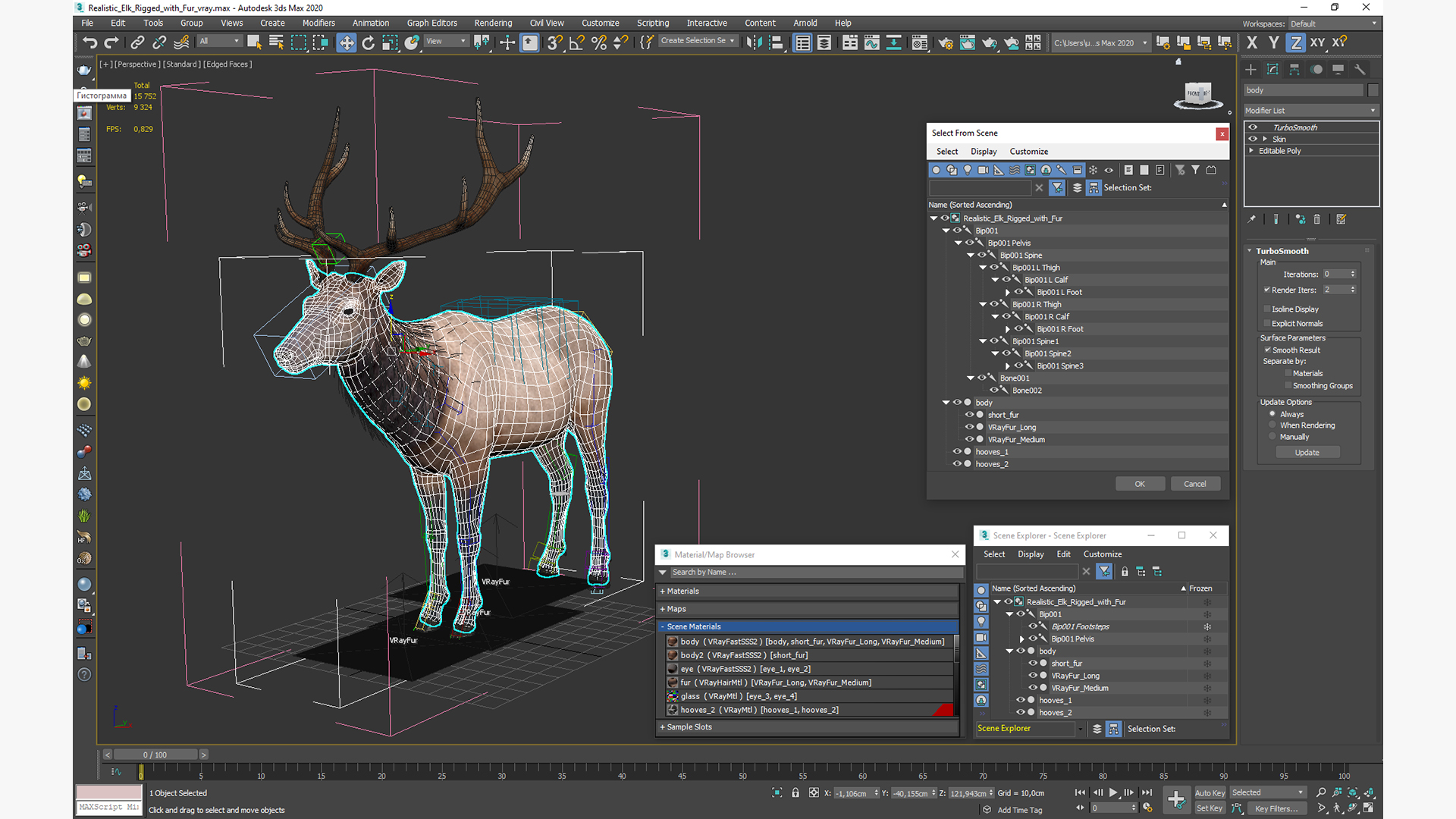Screen dimensions: 1456x819
Task: Toggle the Smooth Result checkbox
Action: (x=1267, y=350)
